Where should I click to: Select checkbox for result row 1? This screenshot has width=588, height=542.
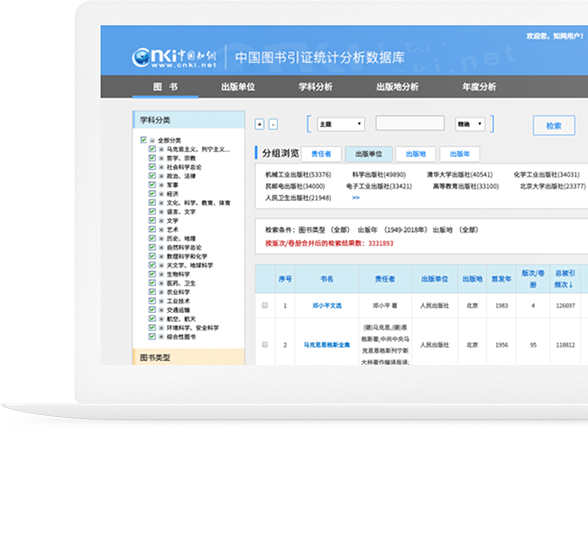(x=265, y=305)
